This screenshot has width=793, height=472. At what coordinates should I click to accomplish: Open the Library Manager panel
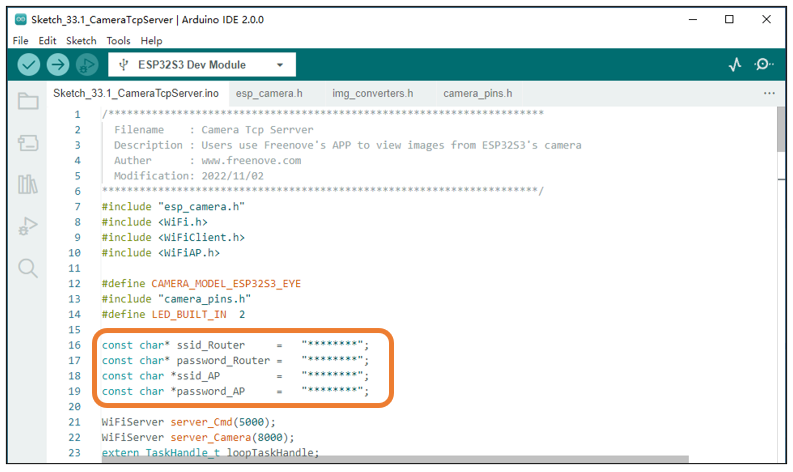pyautogui.click(x=28, y=184)
